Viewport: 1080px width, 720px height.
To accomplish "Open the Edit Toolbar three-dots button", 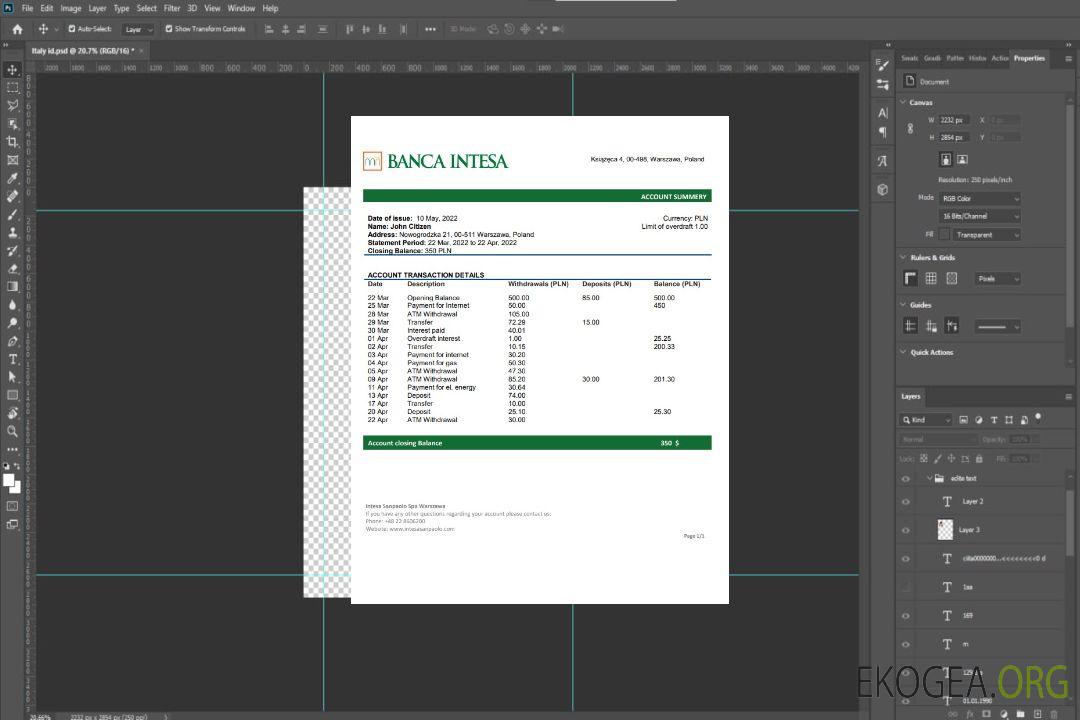I will [12, 449].
